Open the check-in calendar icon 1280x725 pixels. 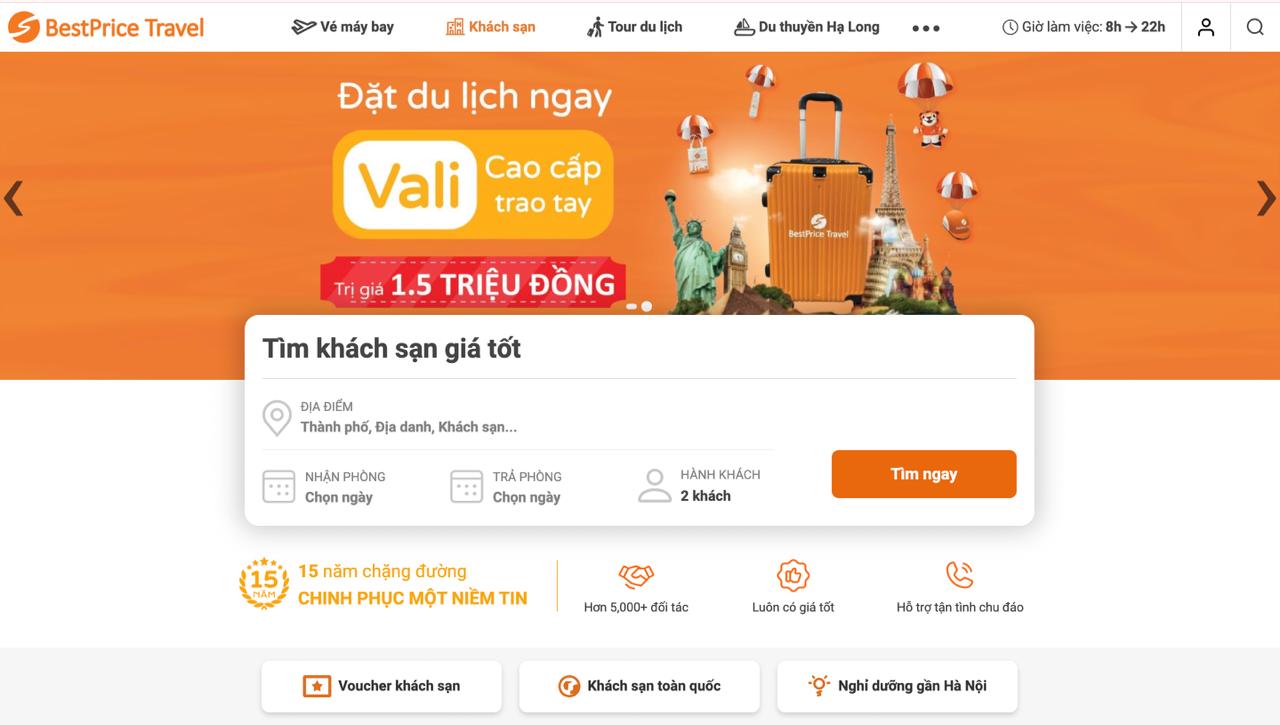point(279,487)
